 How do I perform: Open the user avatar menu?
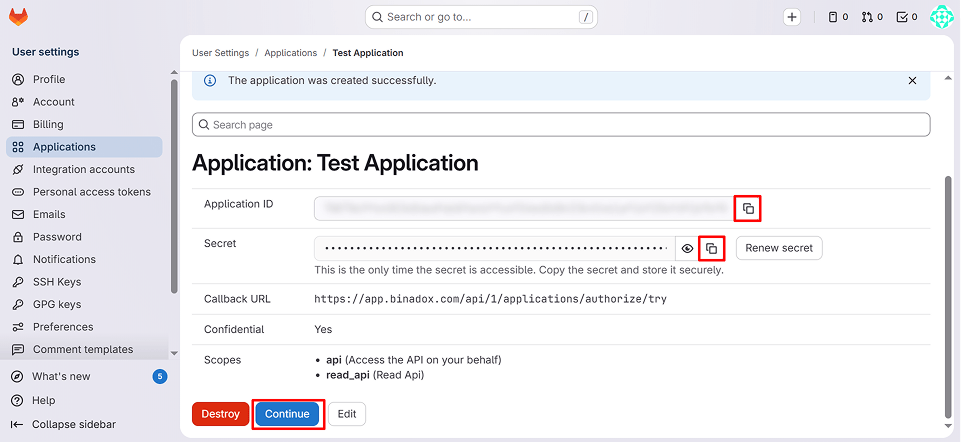(940, 17)
